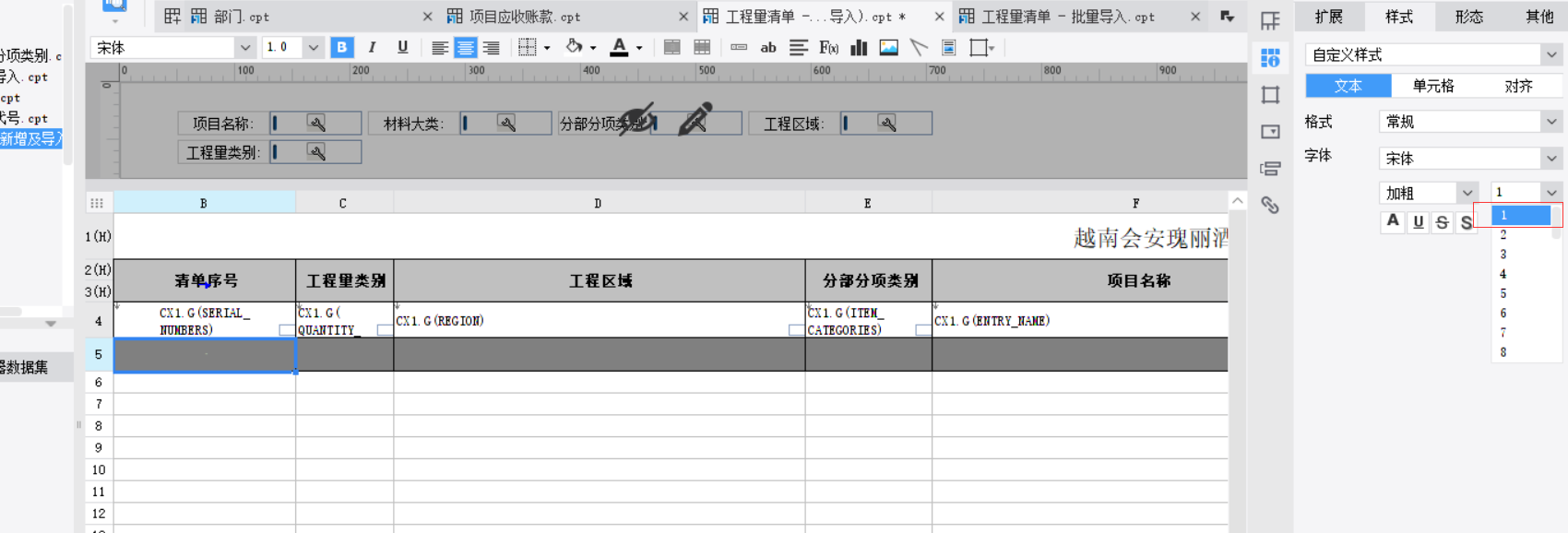This screenshot has width=1568, height=533.
Task: Toggle italic formatting in the toolbar
Action: [x=372, y=47]
